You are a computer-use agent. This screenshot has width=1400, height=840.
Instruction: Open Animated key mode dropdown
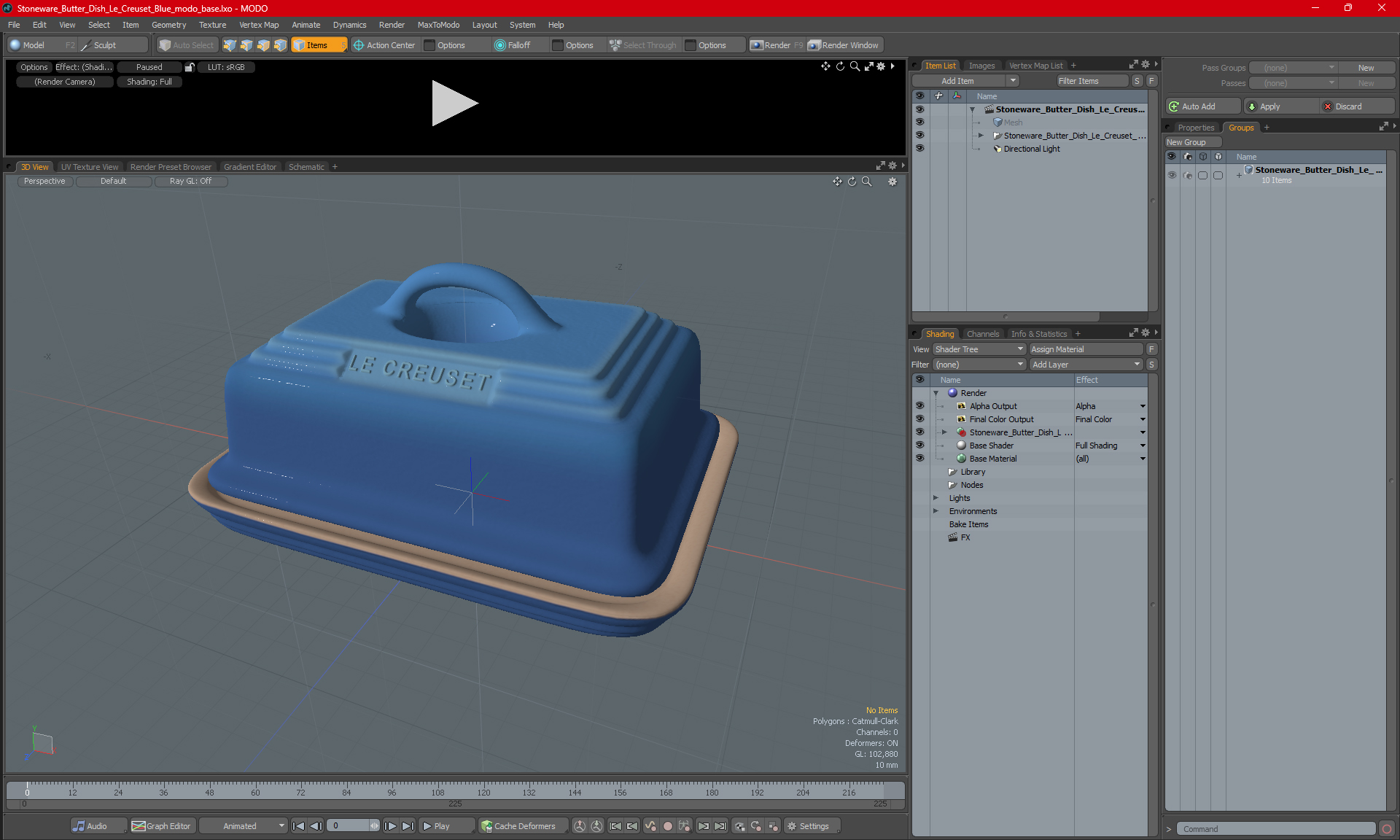click(x=243, y=826)
